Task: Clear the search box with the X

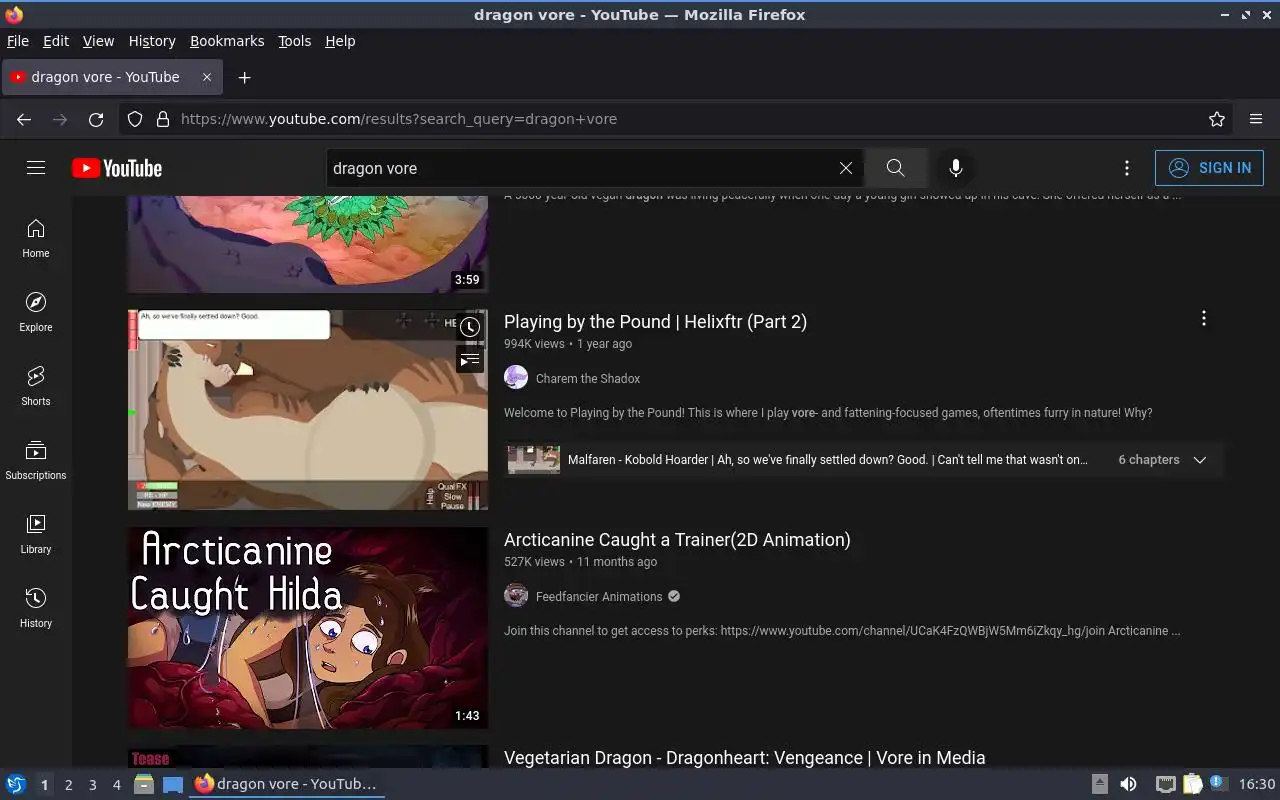Action: point(846,168)
